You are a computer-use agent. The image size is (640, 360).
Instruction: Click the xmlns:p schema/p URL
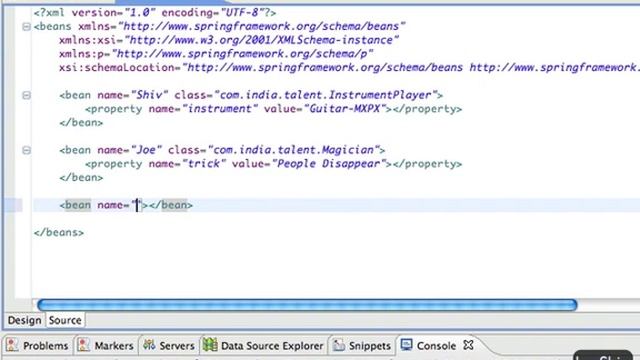click(242, 54)
